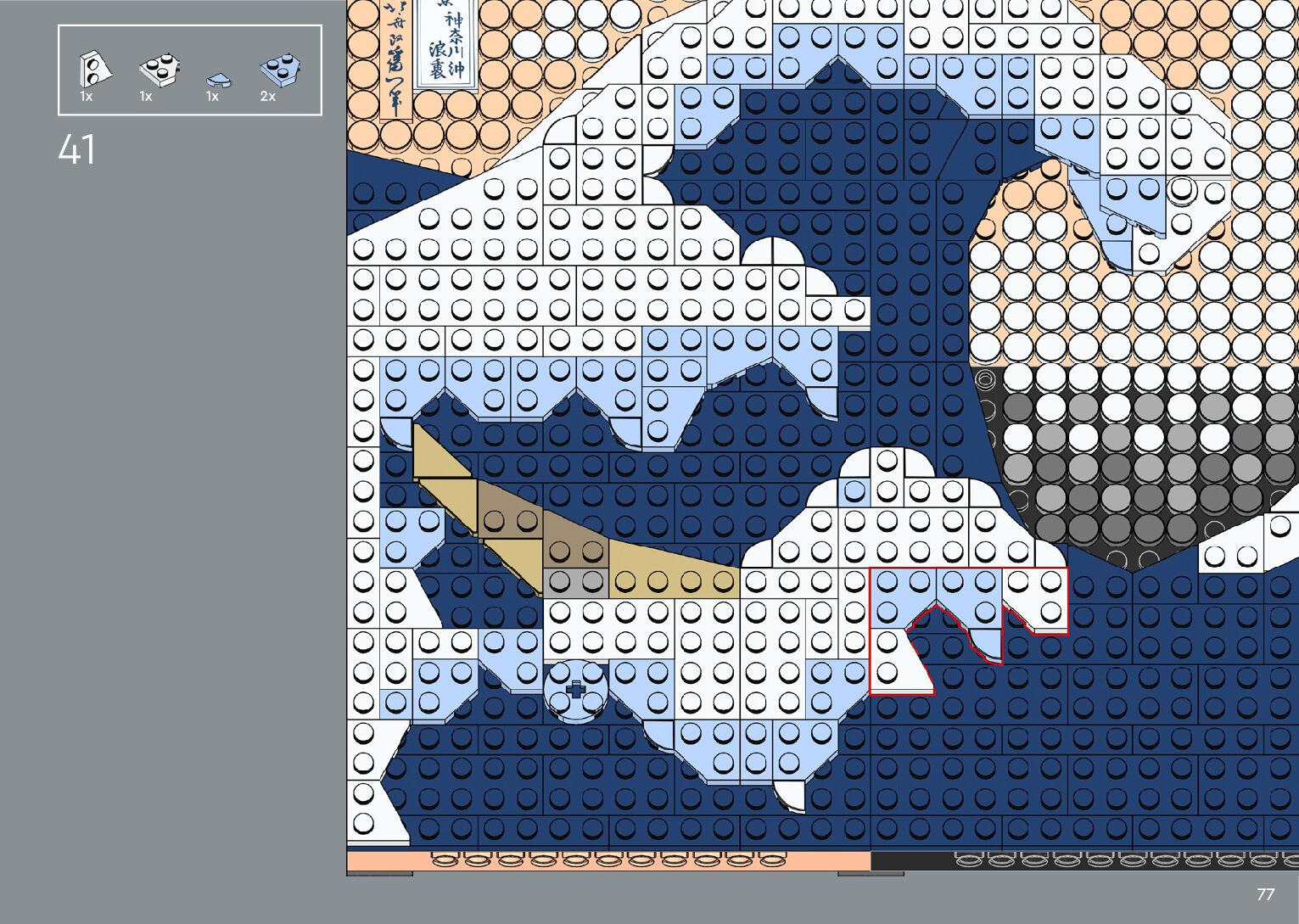Screen dimensions: 1299x924
Task: Click the step number 41
Action: click(x=76, y=150)
